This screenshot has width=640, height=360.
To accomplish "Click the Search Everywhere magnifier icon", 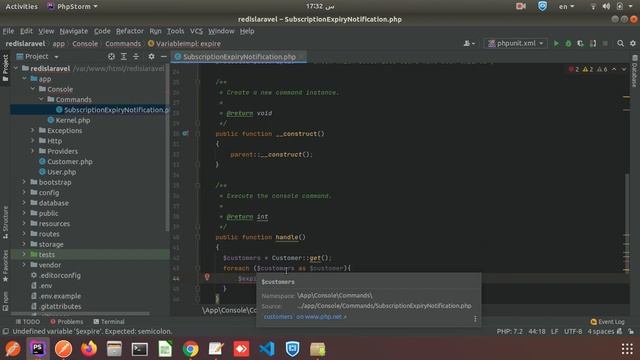I will (x=620, y=43).
